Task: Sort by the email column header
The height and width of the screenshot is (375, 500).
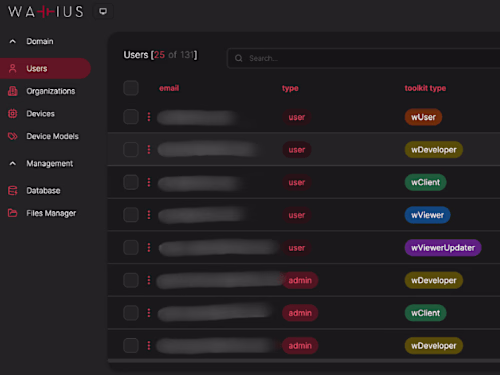Action: coord(169,88)
